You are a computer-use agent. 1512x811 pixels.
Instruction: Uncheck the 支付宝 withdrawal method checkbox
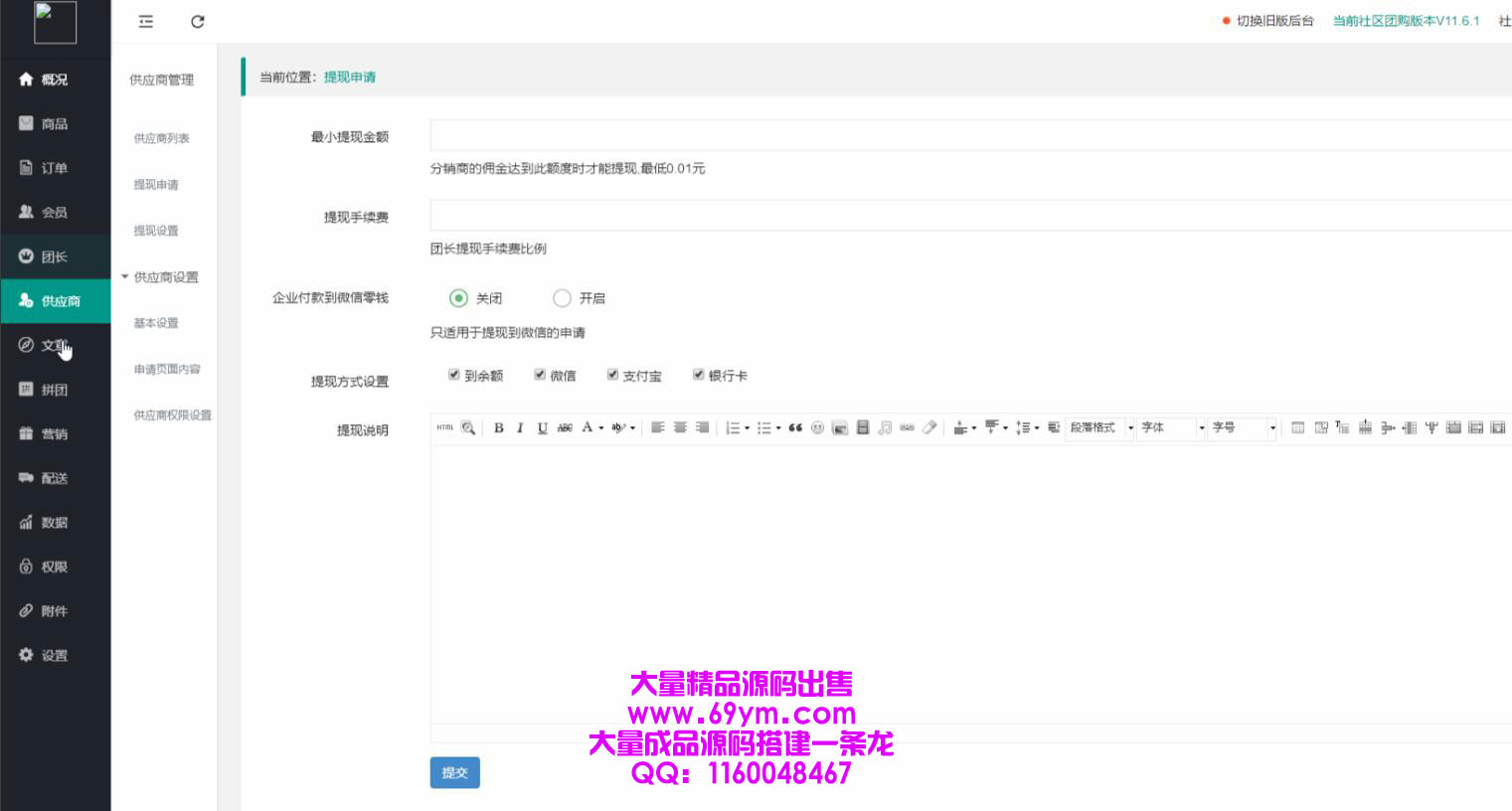point(612,375)
